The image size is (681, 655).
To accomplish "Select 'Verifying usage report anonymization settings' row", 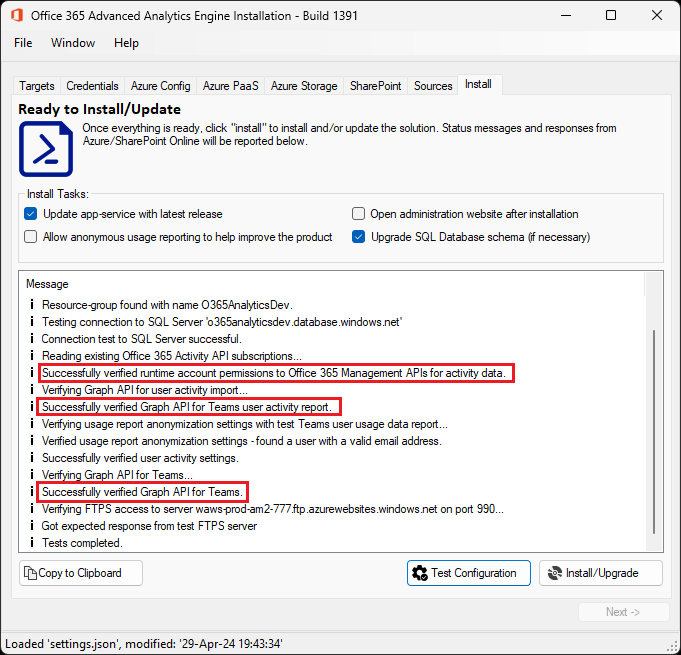I will tap(245, 423).
